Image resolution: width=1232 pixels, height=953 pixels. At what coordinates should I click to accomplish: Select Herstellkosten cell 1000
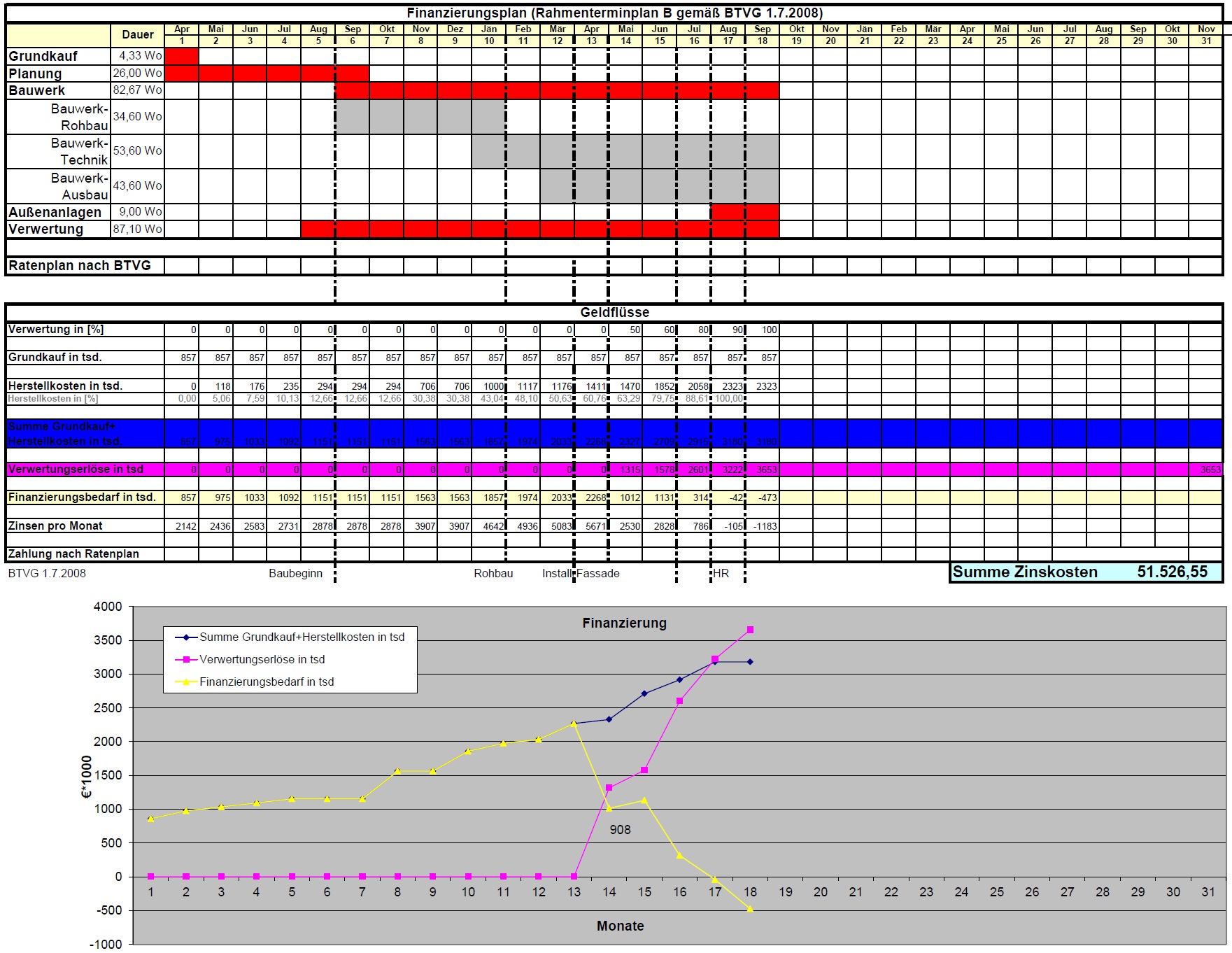tap(489, 386)
